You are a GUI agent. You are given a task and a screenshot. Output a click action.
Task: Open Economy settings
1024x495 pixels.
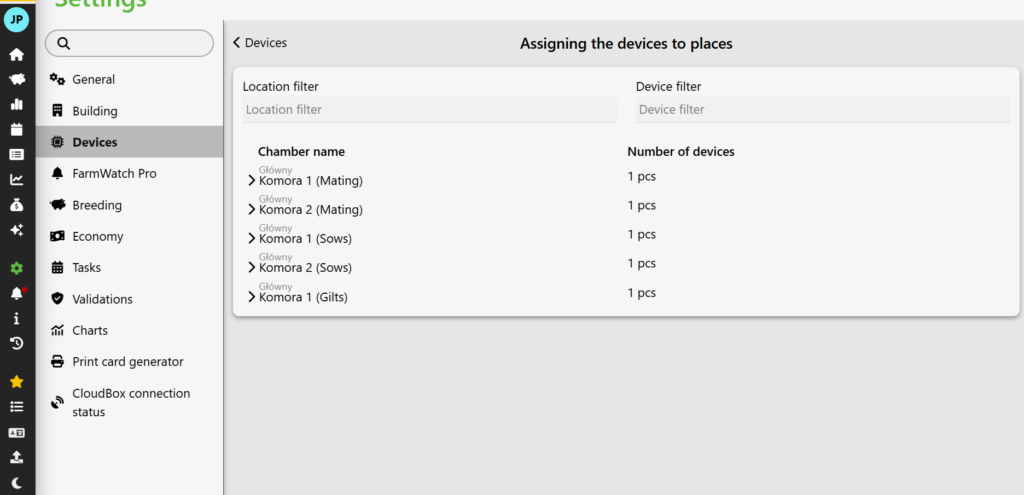(129, 236)
